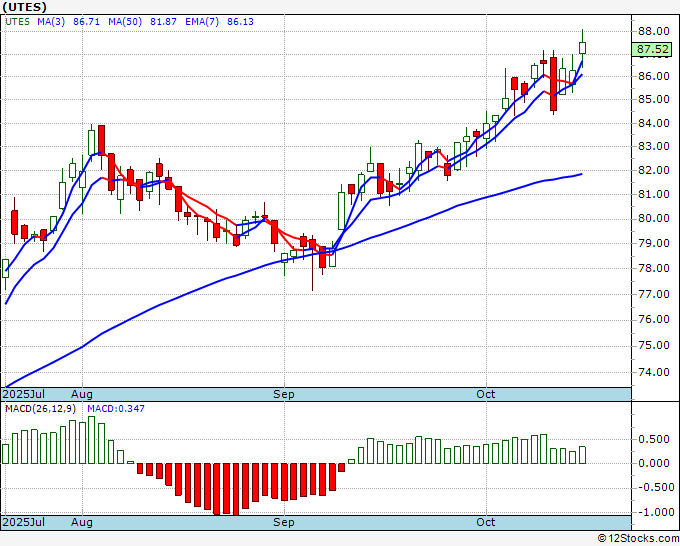Click Oct on the price chart date axis

486,394
